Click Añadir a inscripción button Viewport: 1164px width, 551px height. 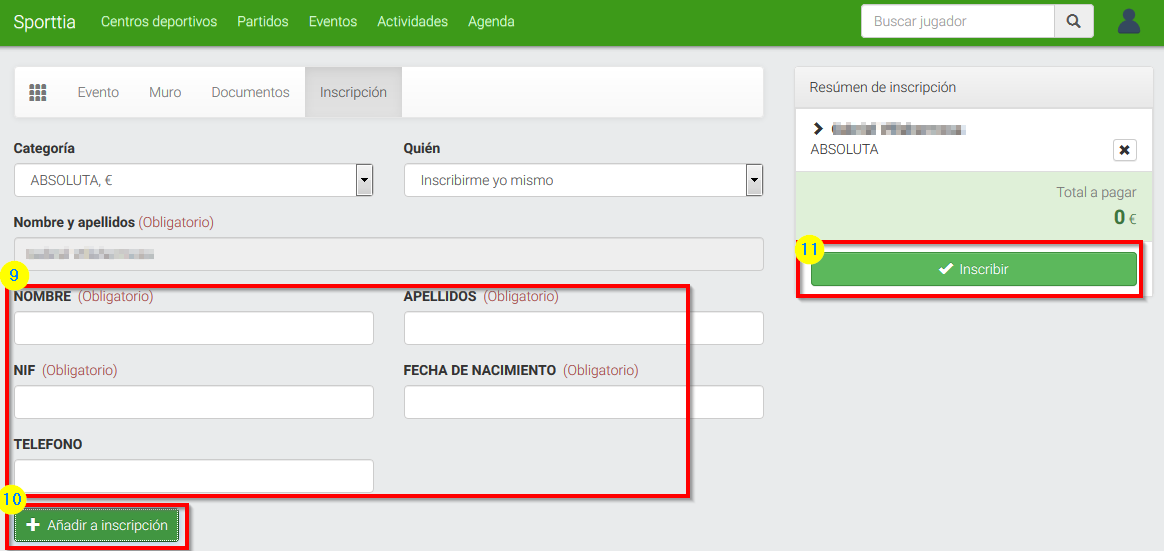pos(97,525)
